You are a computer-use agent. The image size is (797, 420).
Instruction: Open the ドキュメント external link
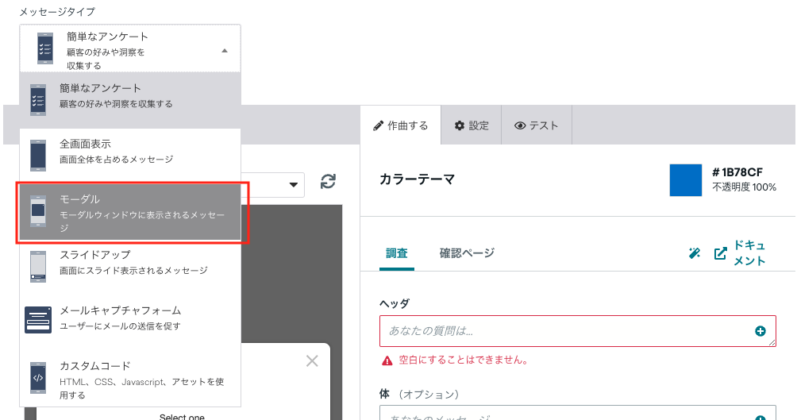tap(740, 253)
